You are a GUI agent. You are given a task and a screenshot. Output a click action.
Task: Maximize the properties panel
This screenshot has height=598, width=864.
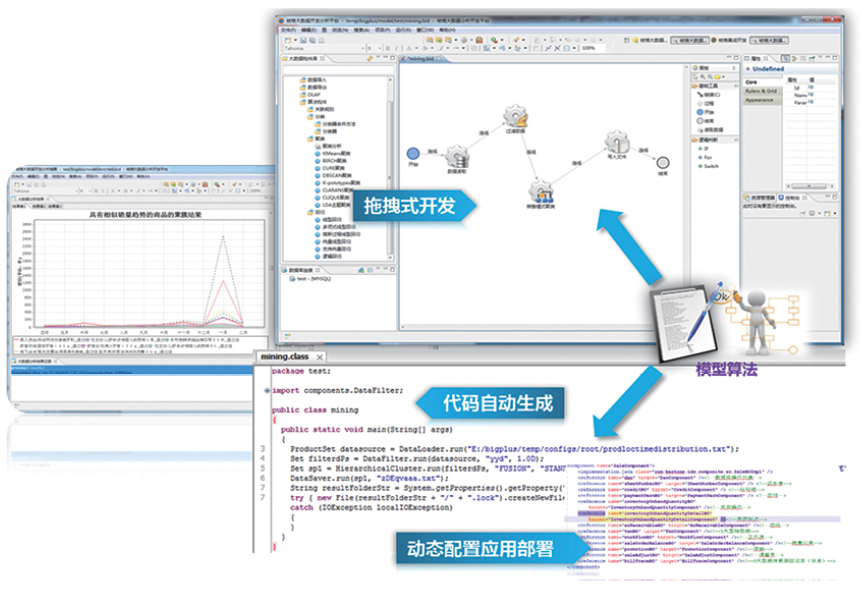(x=835, y=58)
